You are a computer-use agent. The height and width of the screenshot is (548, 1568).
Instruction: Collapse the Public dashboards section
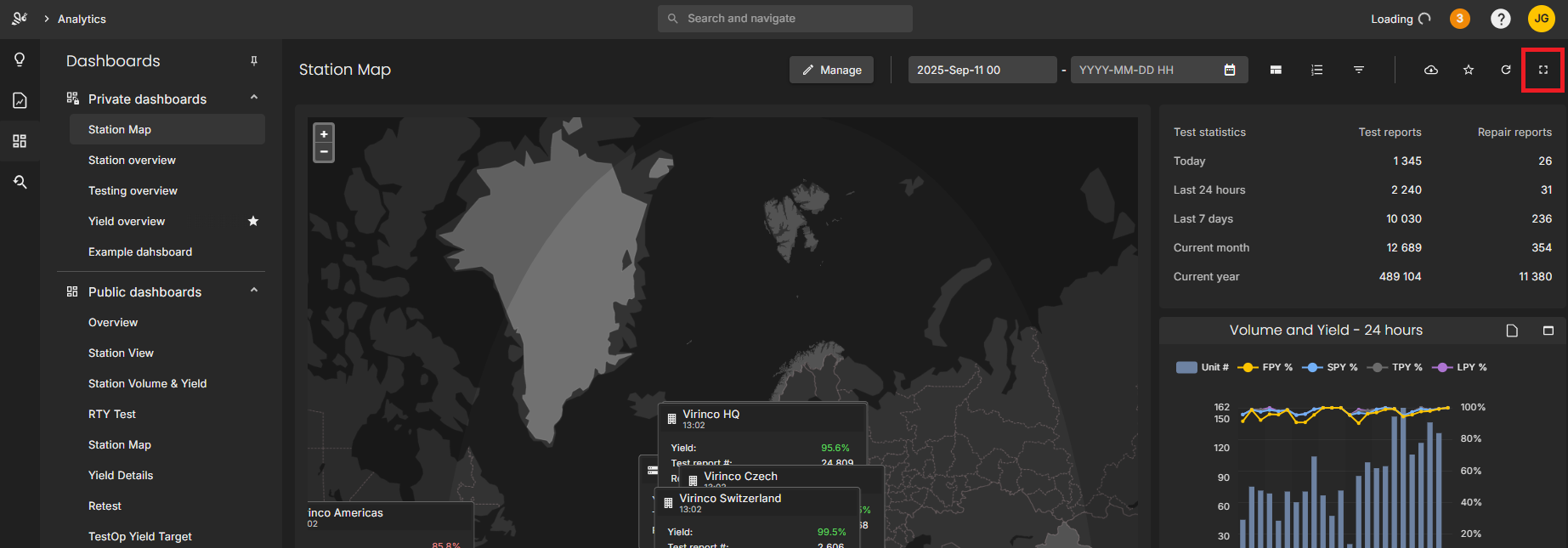(x=253, y=291)
